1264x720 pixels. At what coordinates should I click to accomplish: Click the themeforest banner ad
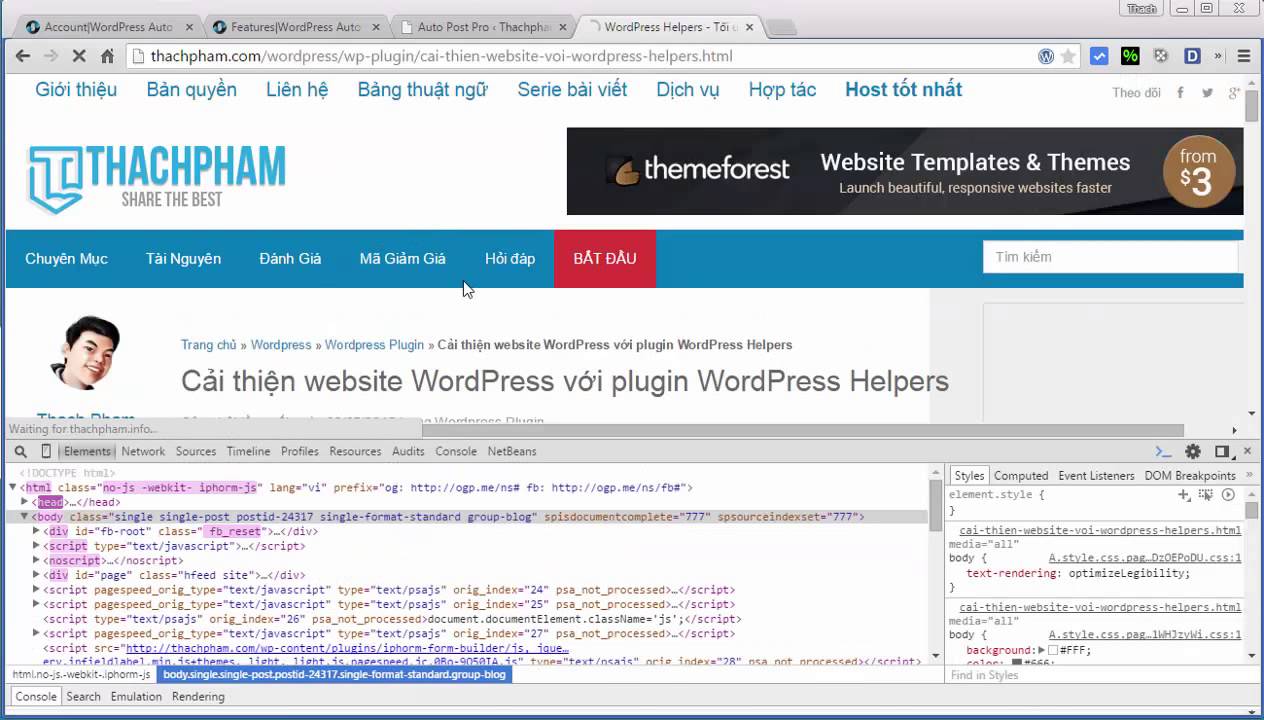tap(905, 171)
